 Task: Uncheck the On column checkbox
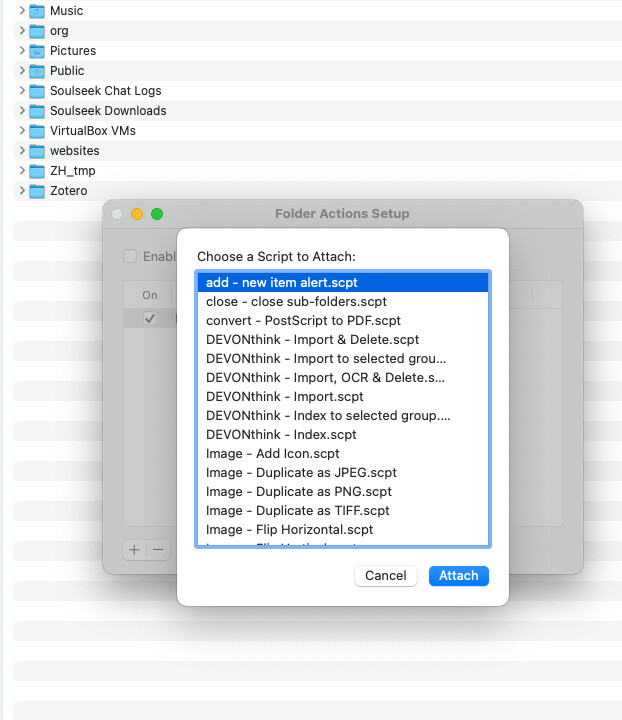[150, 318]
